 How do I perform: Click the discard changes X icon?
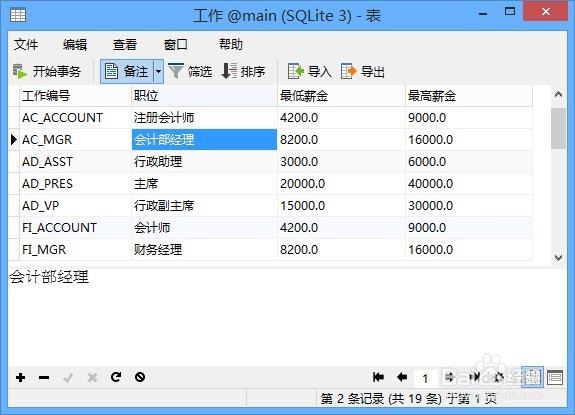pos(92,377)
